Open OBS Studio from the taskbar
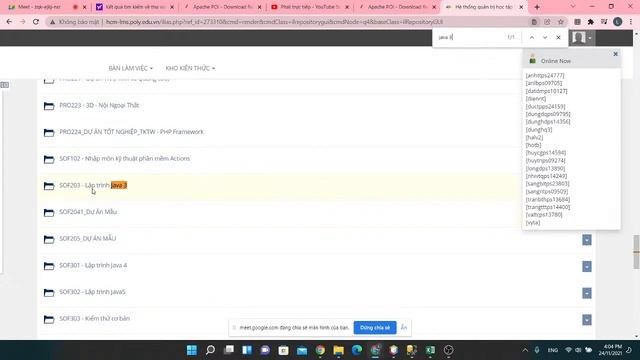The image size is (640, 360). pyautogui.click(x=449, y=350)
